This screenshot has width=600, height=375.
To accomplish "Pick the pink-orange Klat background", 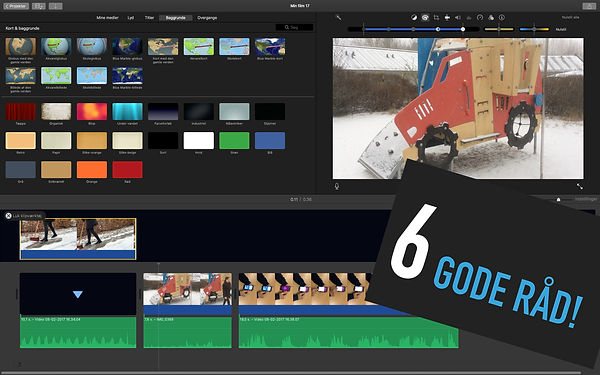I will coord(92,111).
